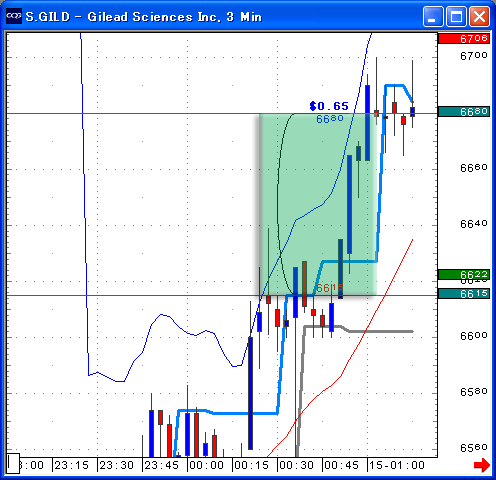496x480 pixels.
Task: Click the CQG icon in title bar
Action: point(14,16)
